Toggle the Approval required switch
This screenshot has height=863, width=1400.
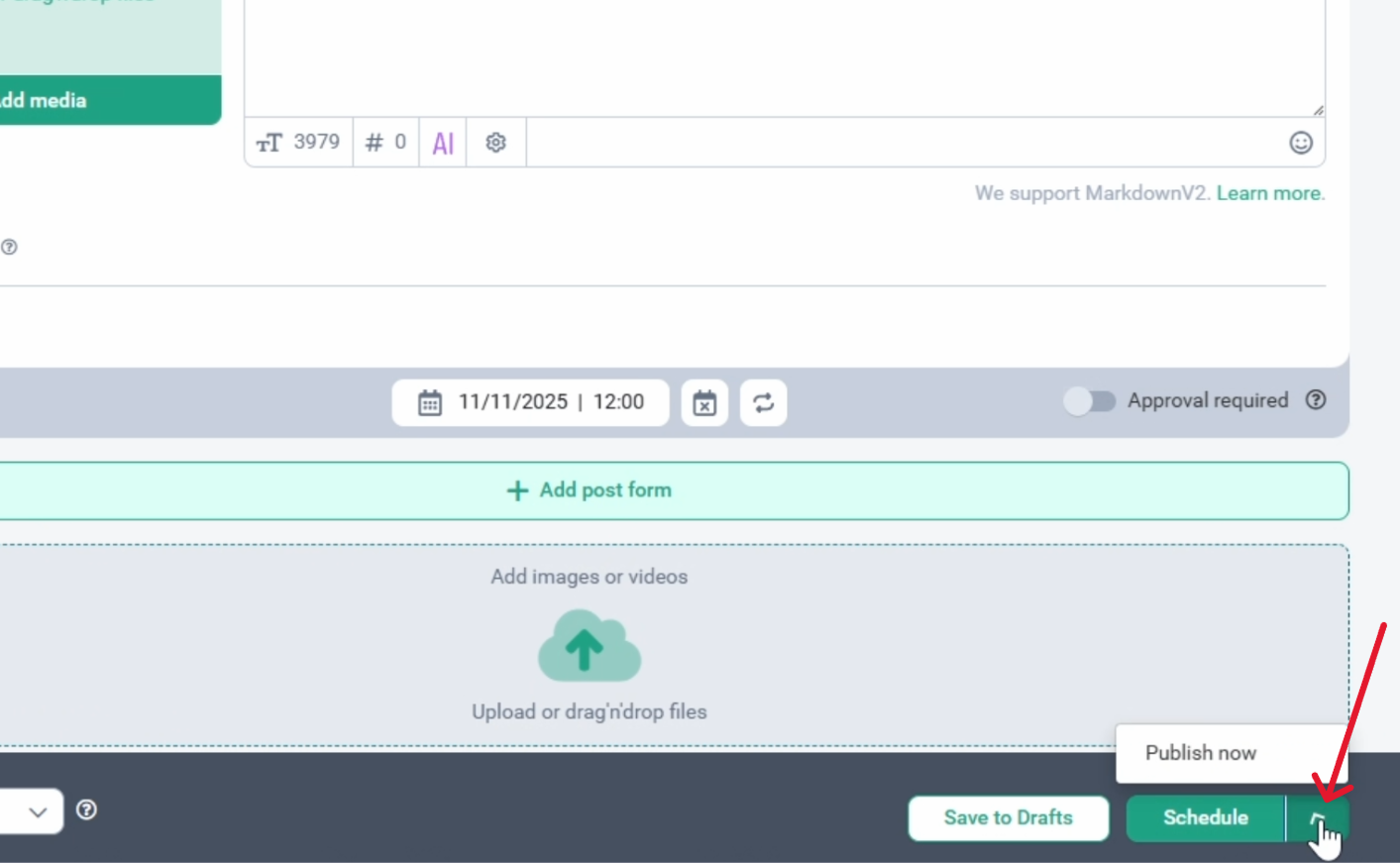click(x=1089, y=401)
